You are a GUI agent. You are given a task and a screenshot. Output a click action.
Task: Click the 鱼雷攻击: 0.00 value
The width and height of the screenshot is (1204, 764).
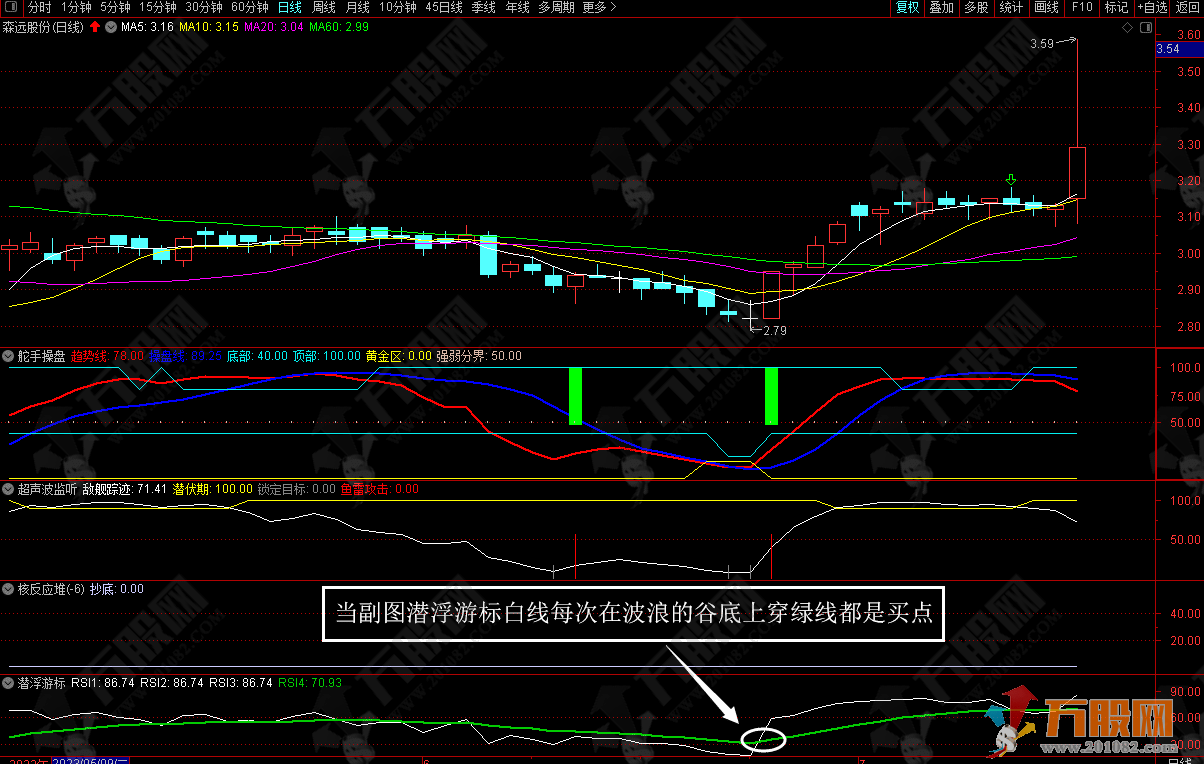379,489
